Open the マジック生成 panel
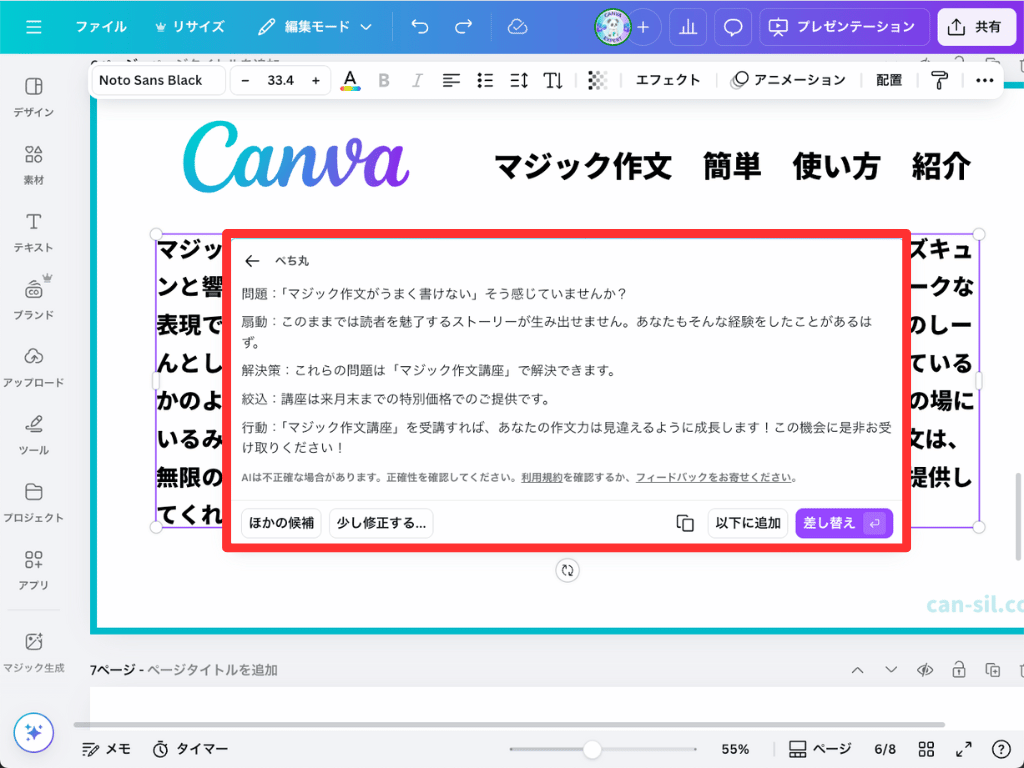 click(x=33, y=652)
